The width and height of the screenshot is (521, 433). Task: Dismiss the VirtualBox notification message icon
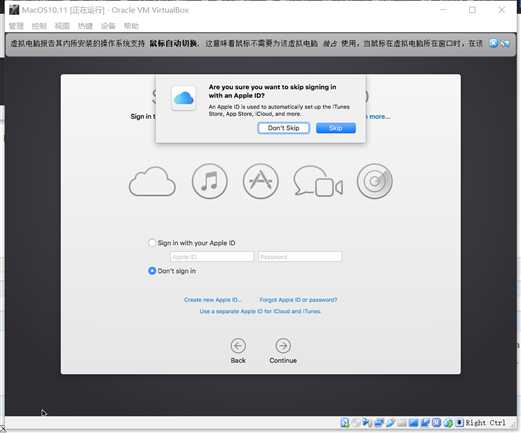(x=493, y=43)
